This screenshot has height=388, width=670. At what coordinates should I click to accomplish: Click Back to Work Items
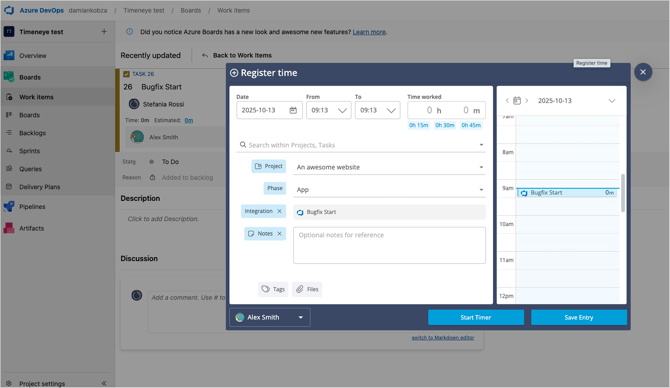(x=242, y=56)
